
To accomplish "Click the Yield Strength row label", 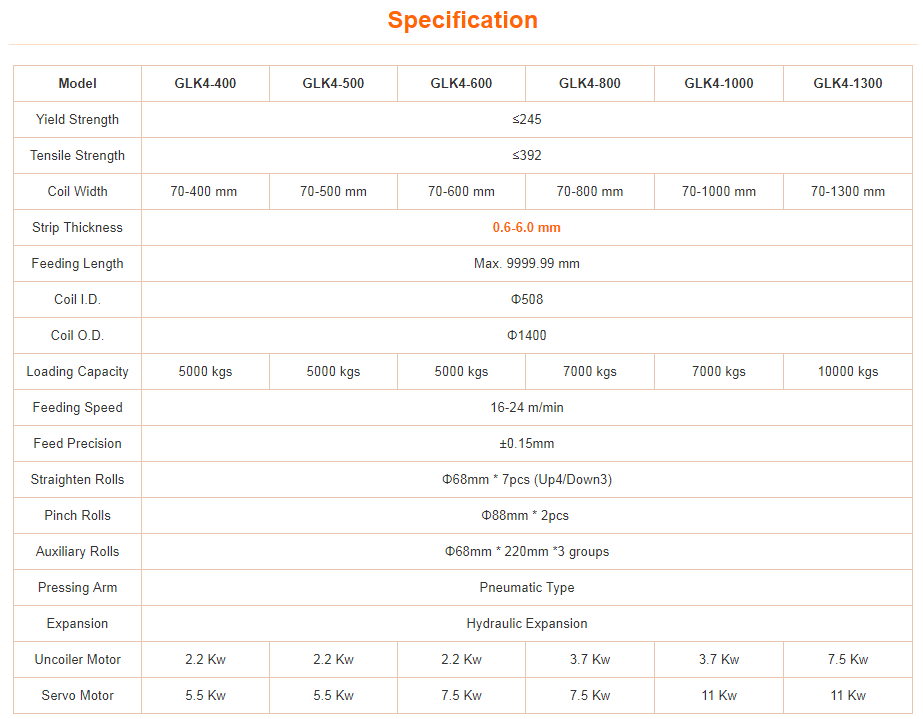I will point(78,120).
